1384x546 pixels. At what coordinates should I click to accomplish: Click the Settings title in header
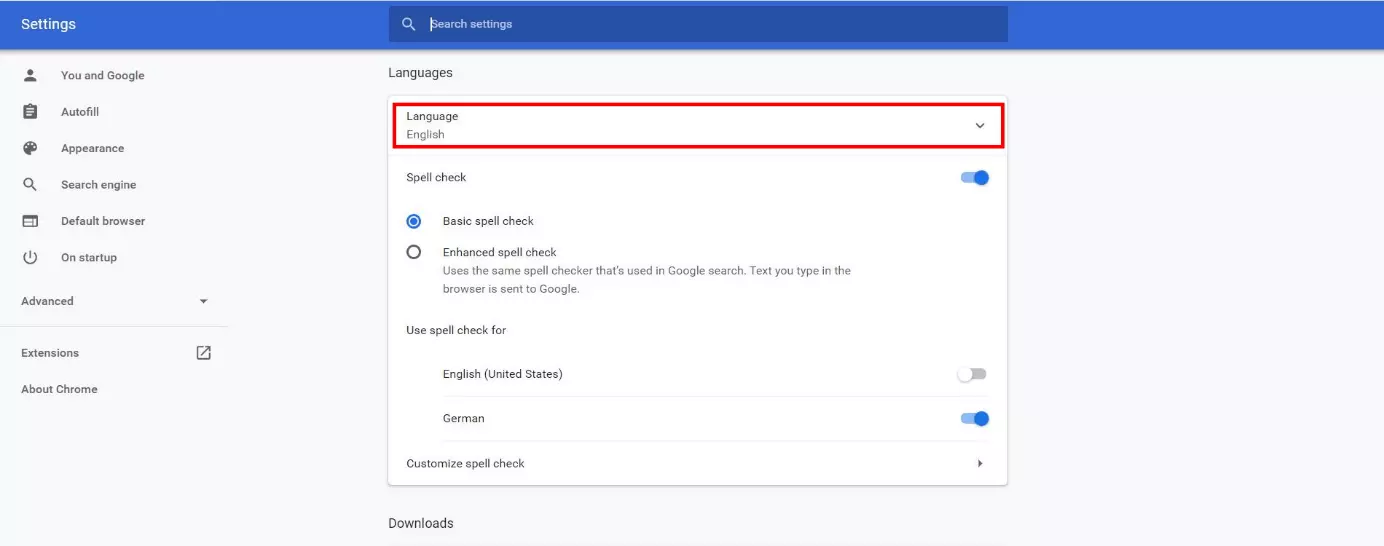coord(48,24)
